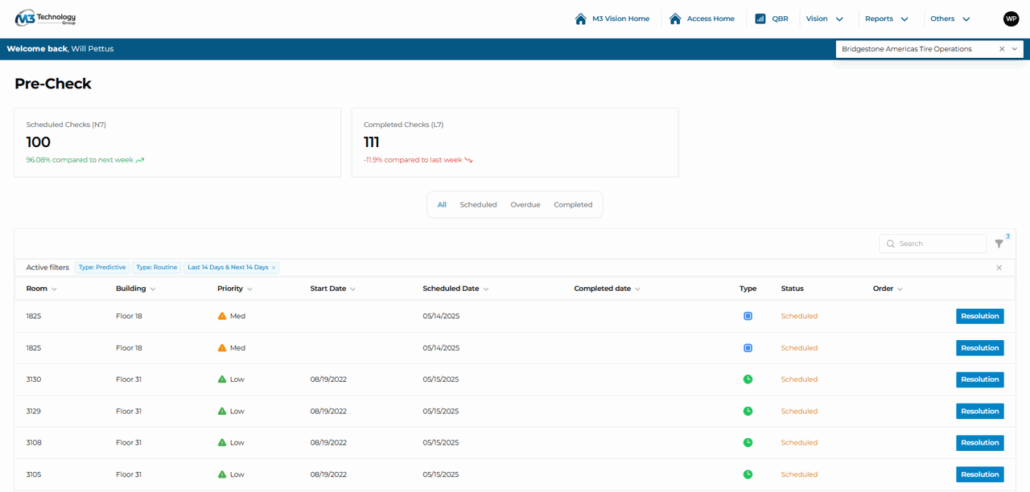The image size is (1030, 492).
Task: Show only Scheduled checks tab
Action: [478, 204]
